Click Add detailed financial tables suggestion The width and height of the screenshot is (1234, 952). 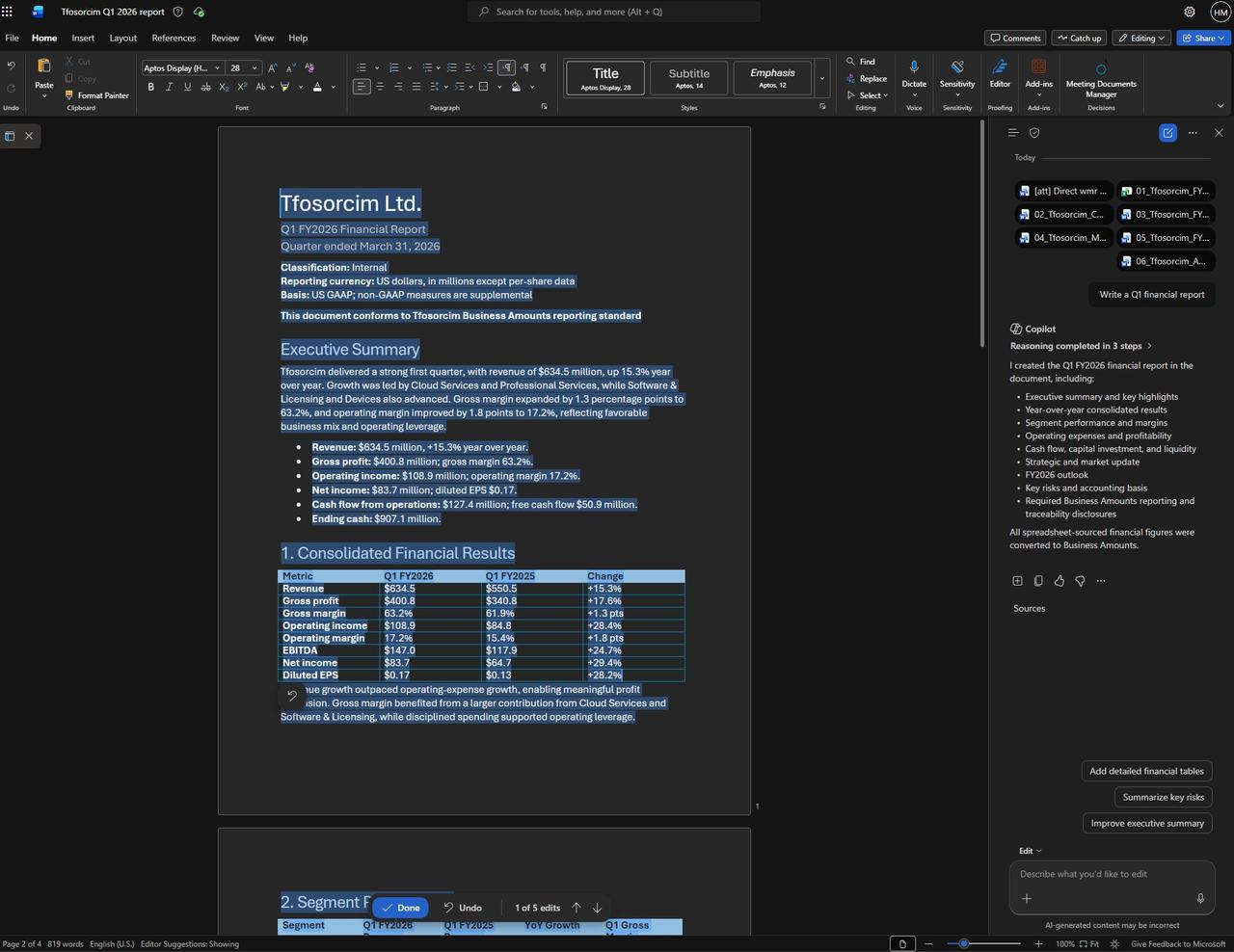1146,771
